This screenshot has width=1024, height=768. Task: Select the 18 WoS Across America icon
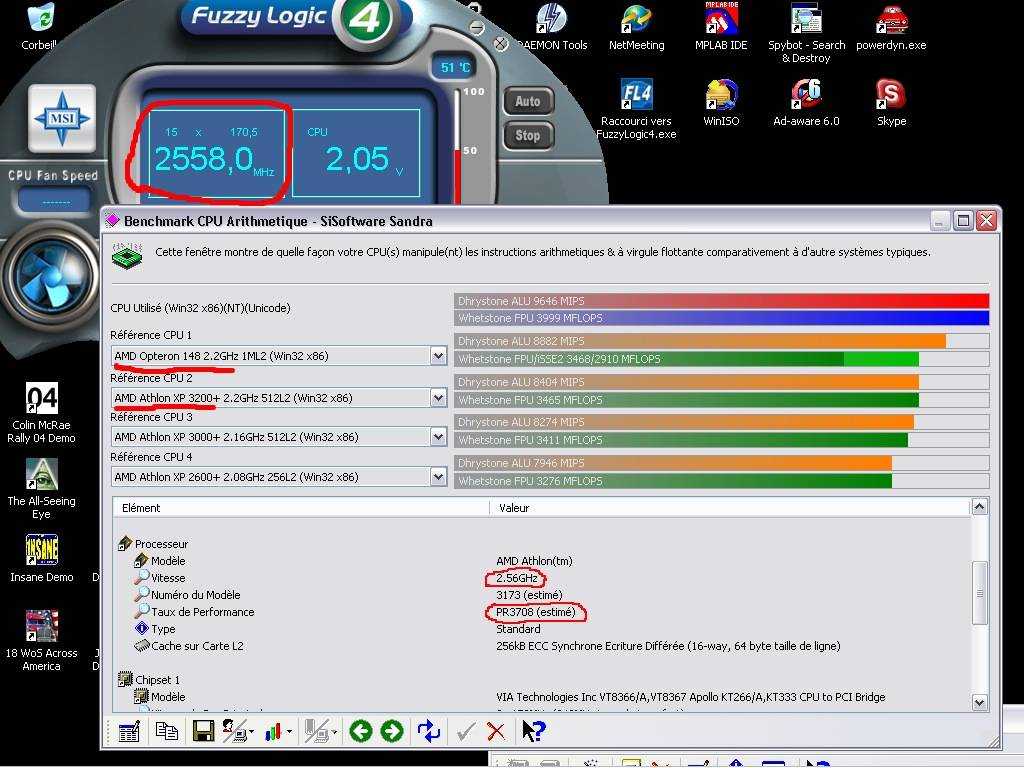tap(41, 641)
